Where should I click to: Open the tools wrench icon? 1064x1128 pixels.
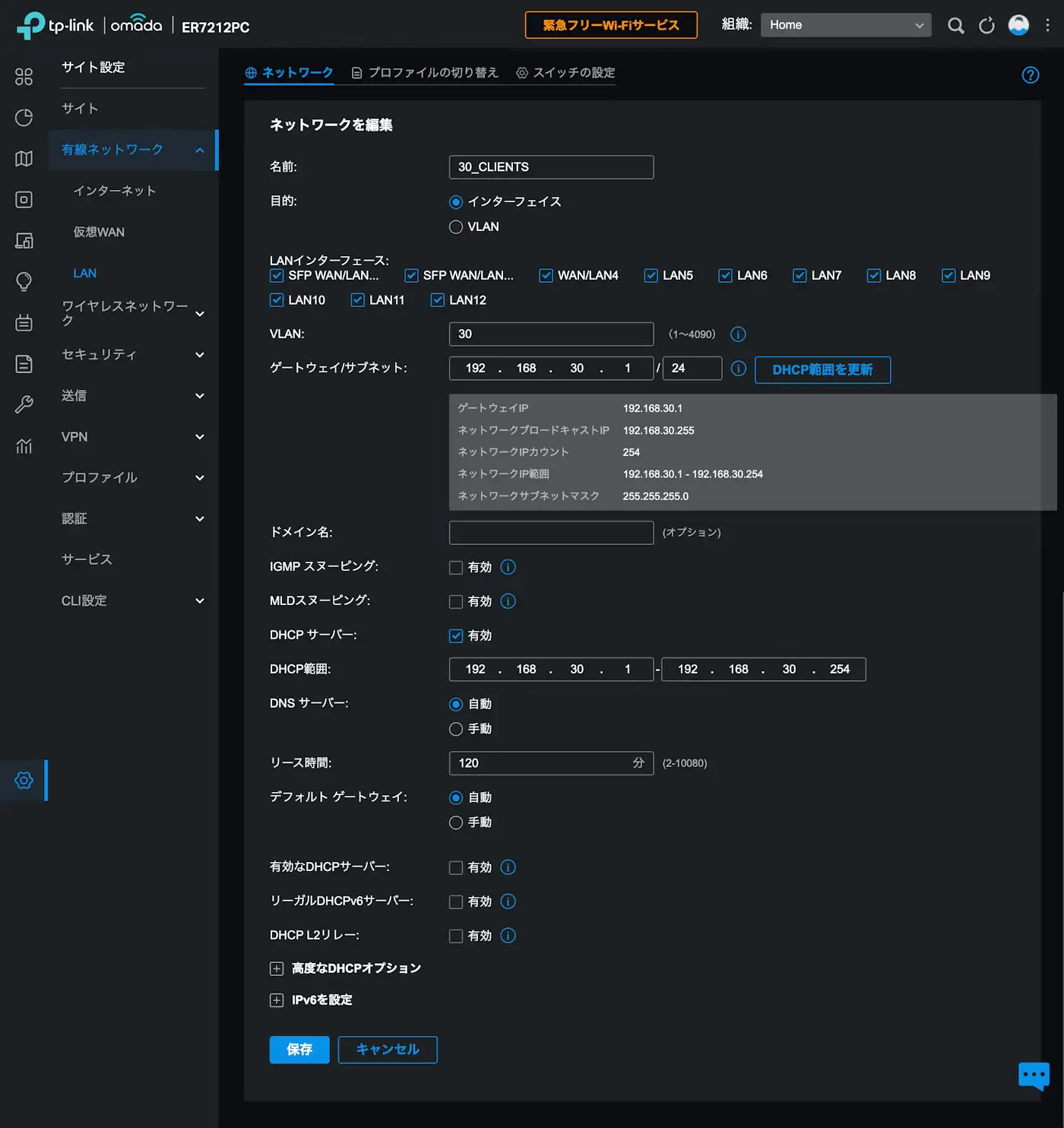click(x=24, y=404)
